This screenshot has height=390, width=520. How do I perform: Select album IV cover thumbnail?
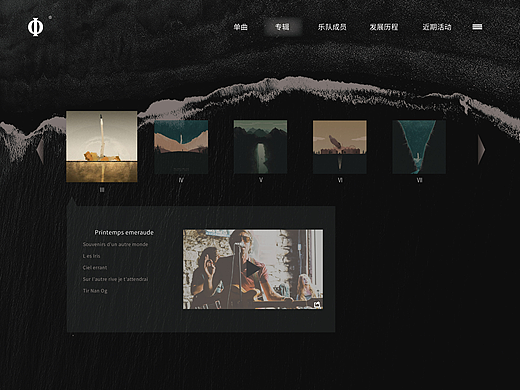point(181,147)
